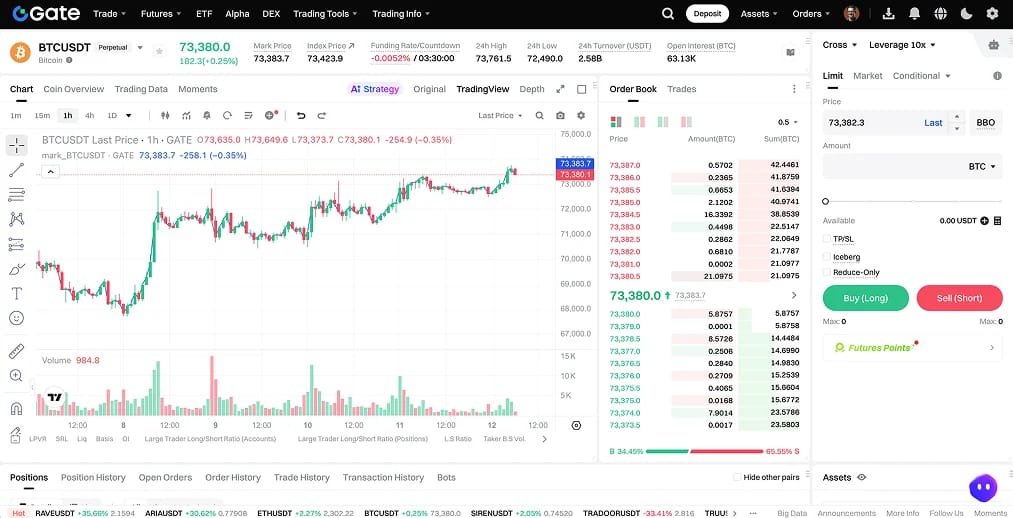Open the user profile avatar

[851, 14]
